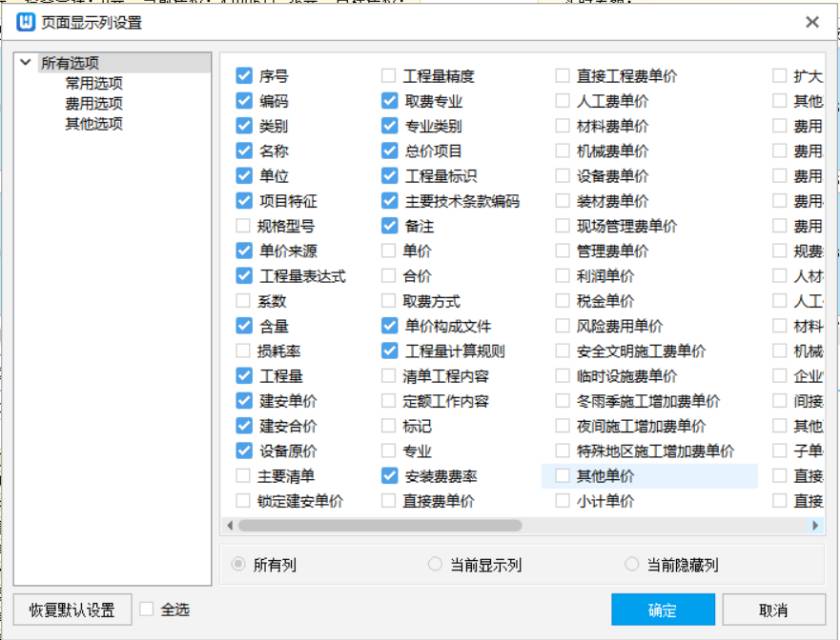Enable the 机械费单价 checkbox

point(562,150)
